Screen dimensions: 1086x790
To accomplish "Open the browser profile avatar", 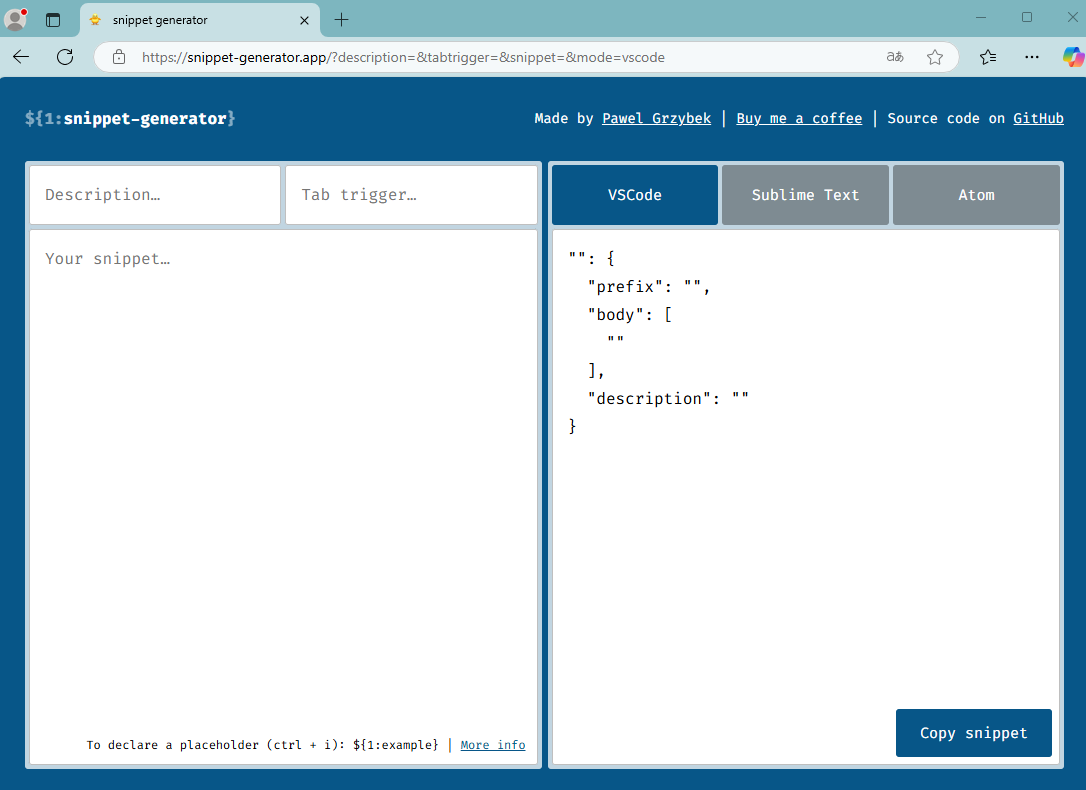I will pyautogui.click(x=15, y=19).
